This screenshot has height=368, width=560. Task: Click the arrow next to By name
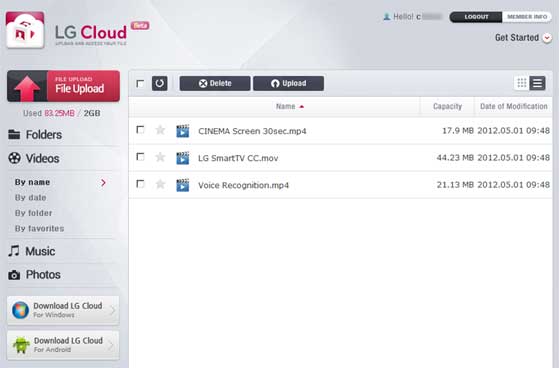point(103,183)
